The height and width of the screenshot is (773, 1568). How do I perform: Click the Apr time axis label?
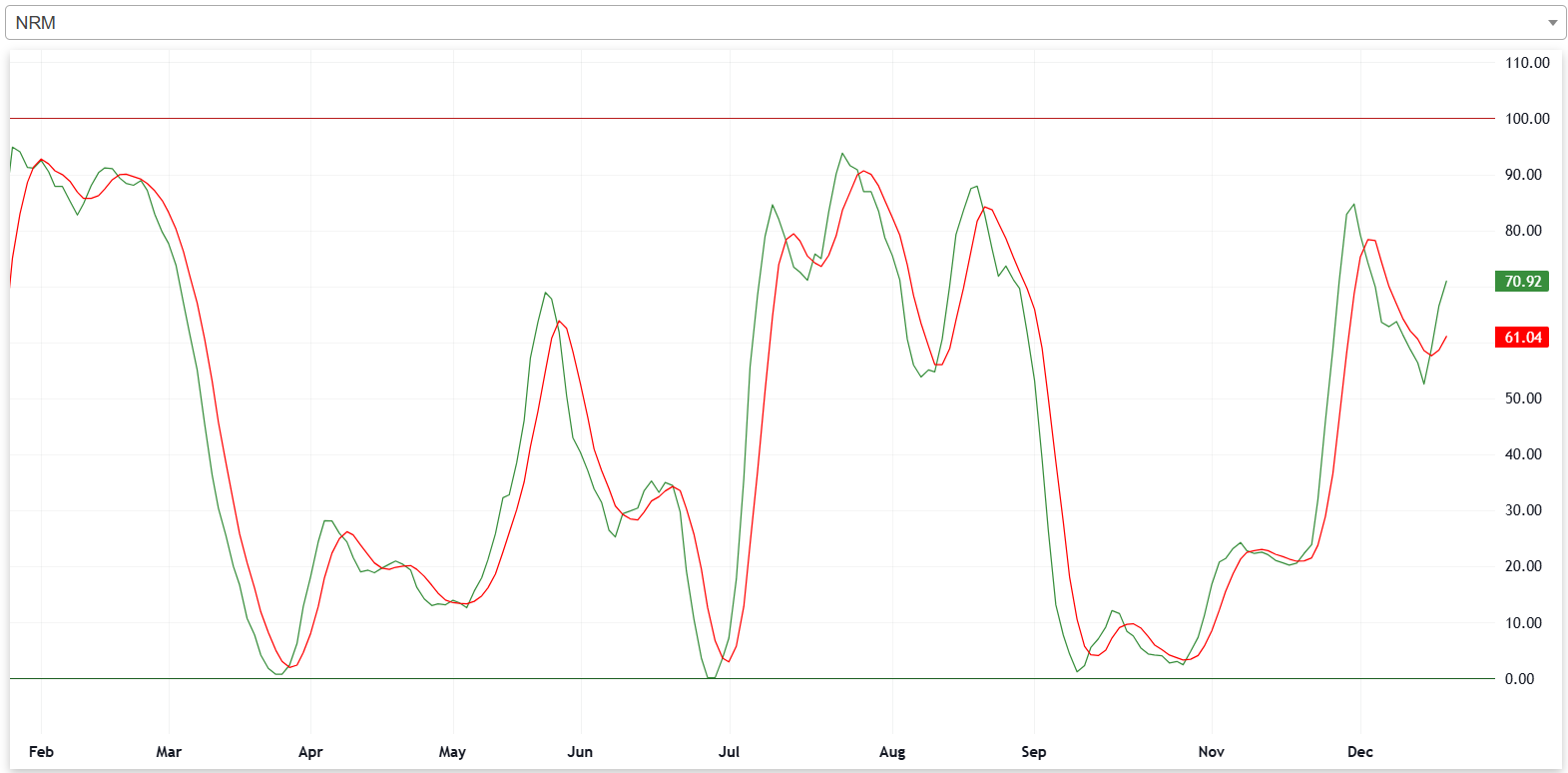point(310,752)
